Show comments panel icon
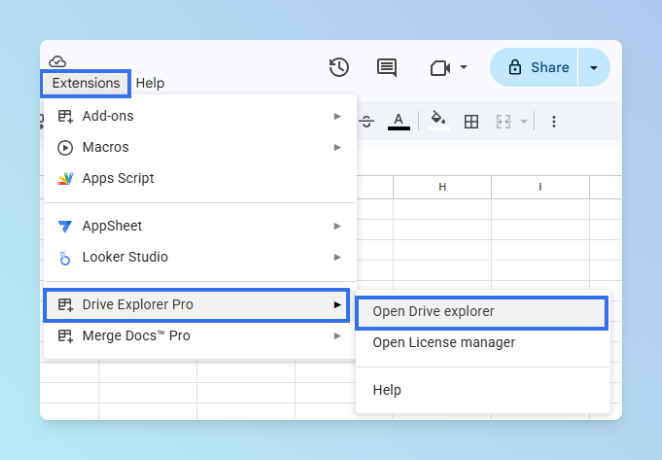The height and width of the screenshot is (460, 662). tap(387, 67)
